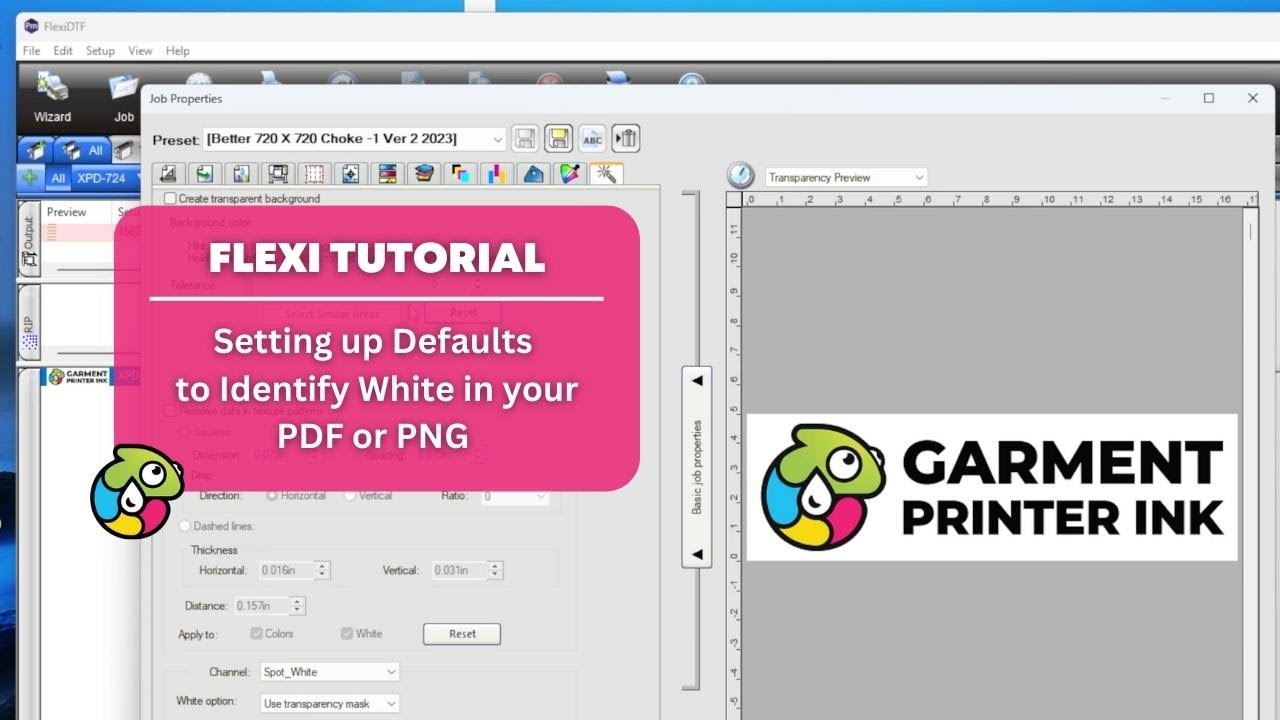1280x720 pixels.
Task: Click the green plus add setup button
Action: click(x=30, y=178)
